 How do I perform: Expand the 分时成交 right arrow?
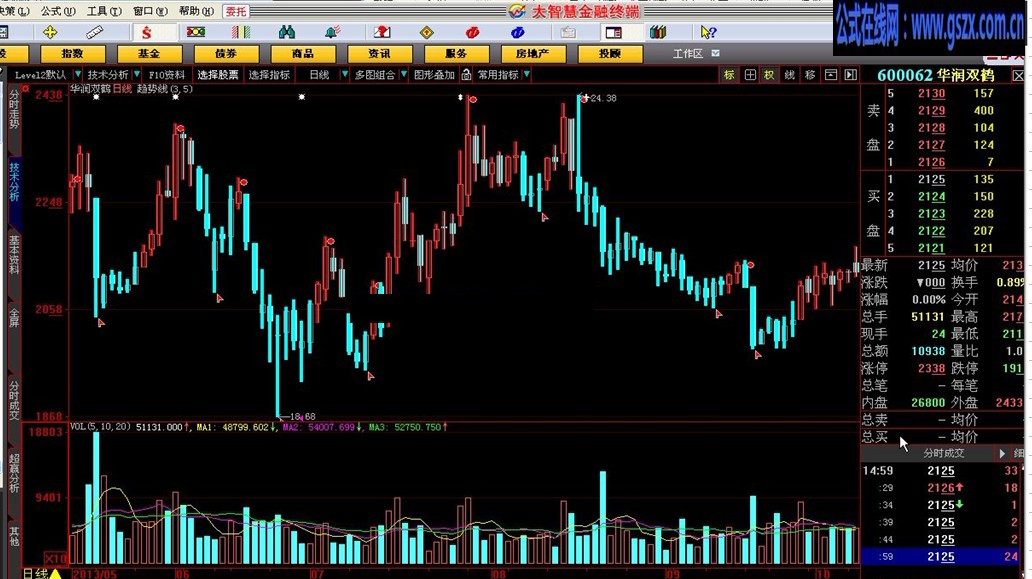coord(1002,453)
